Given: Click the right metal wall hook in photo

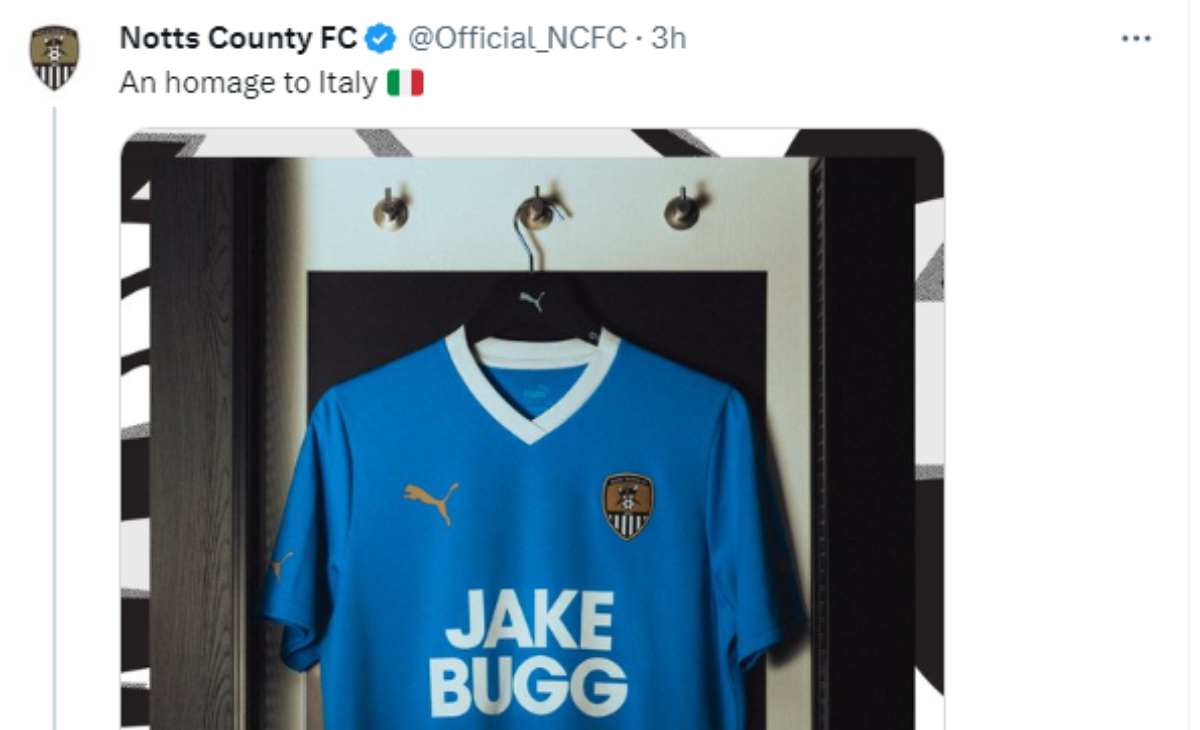Looking at the screenshot, I should (682, 208).
